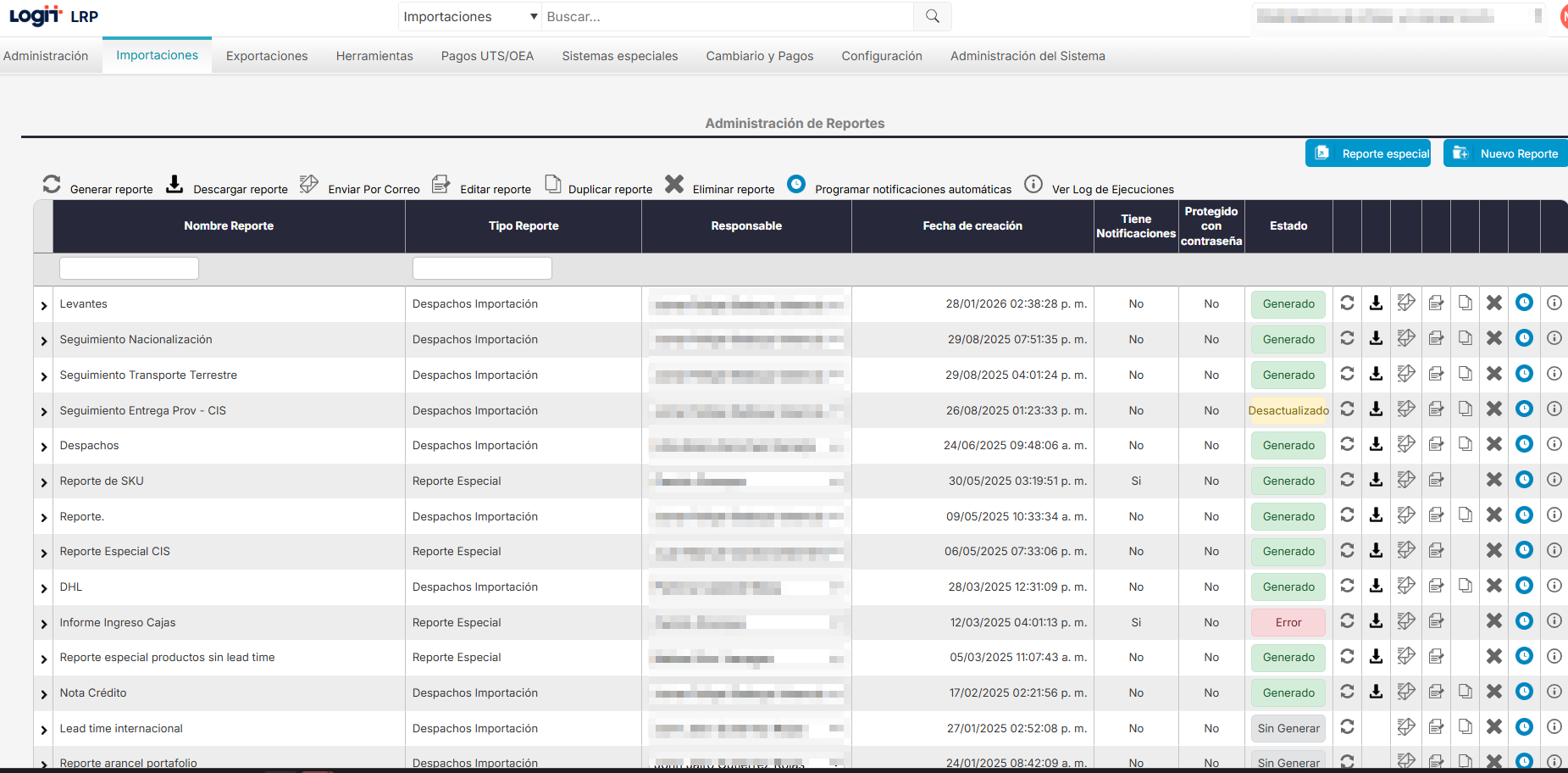The width and height of the screenshot is (1568, 773).
Task: Click the Nuevo Reporte button
Action: 1506,153
